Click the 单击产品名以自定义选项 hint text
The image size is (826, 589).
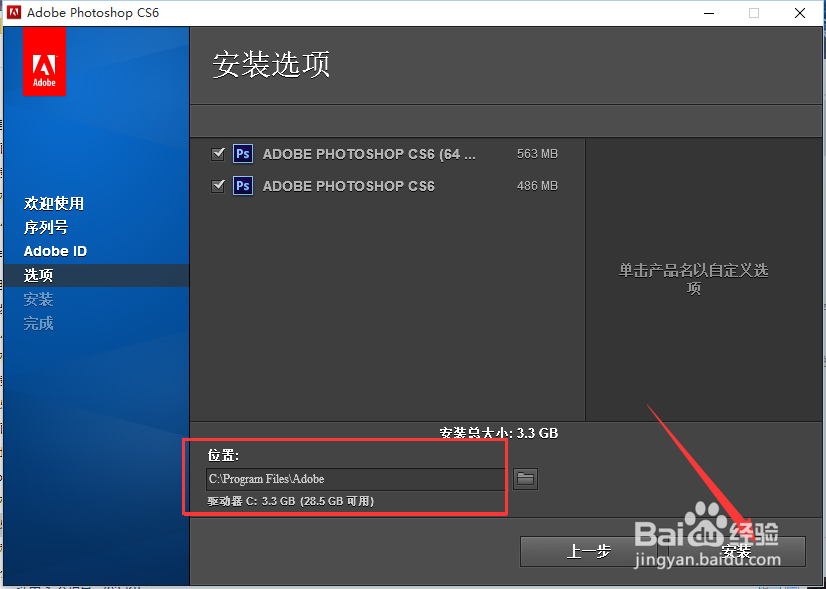tap(693, 279)
